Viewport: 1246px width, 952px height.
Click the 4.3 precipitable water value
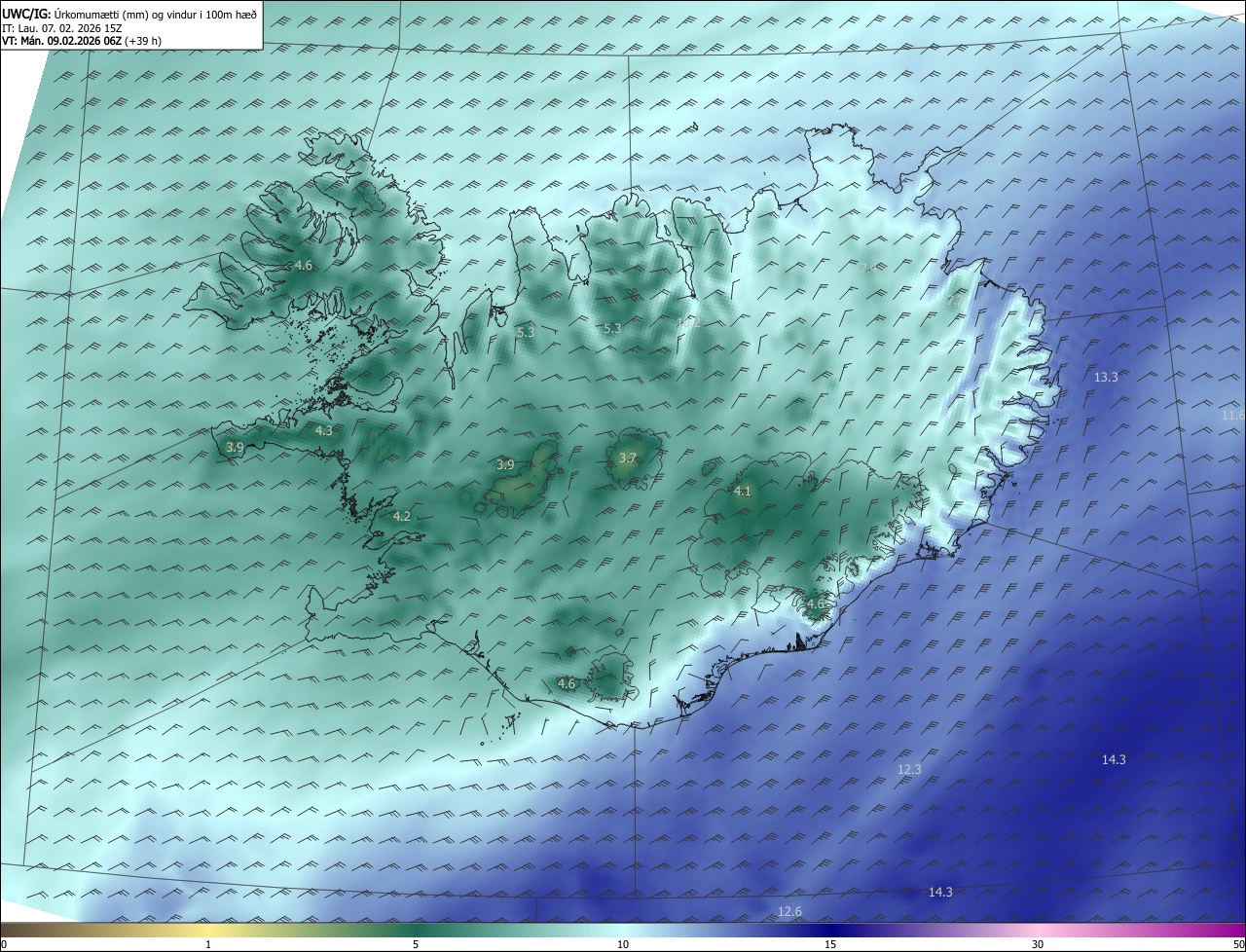(x=323, y=430)
